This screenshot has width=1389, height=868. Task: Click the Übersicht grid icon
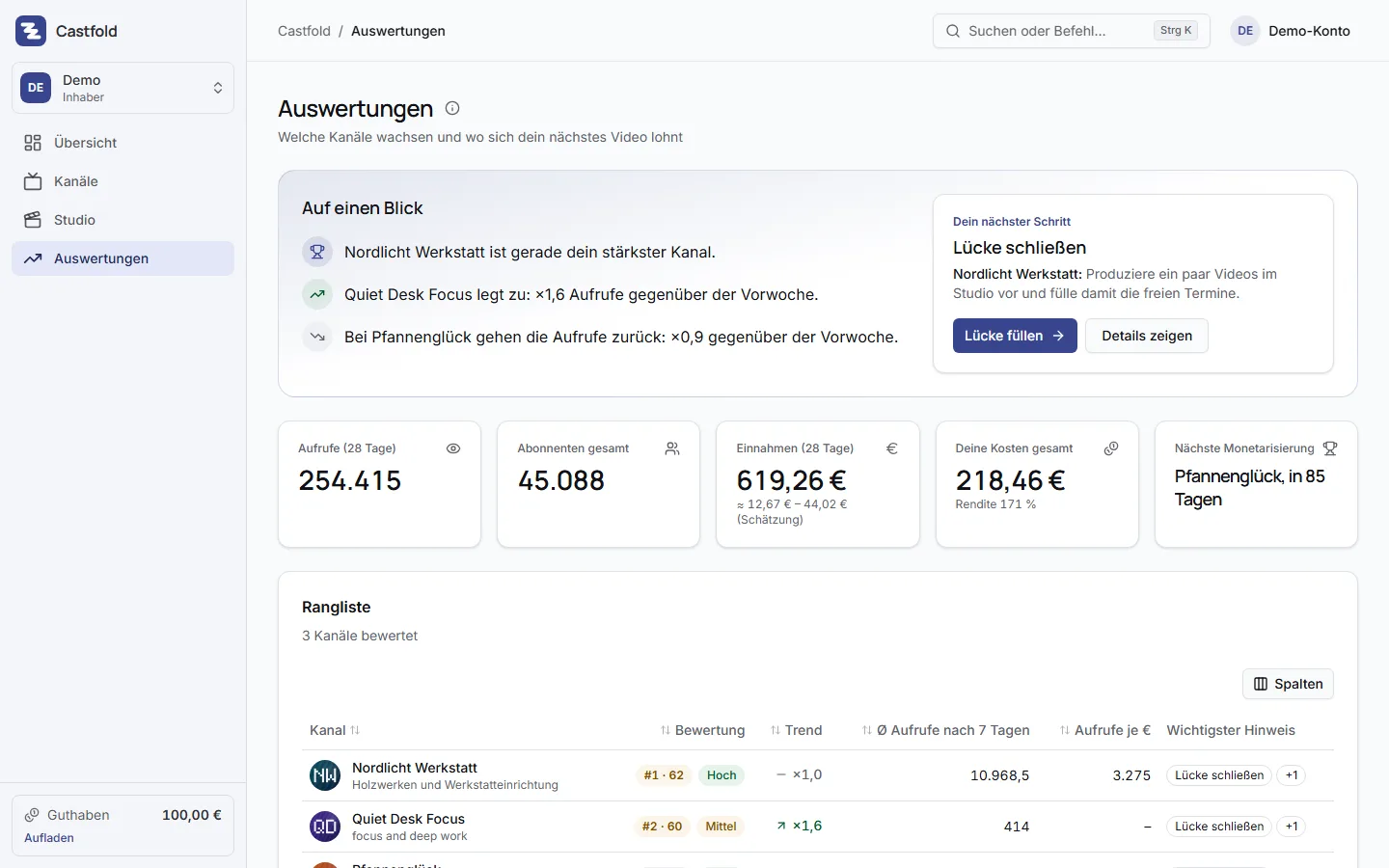(x=33, y=143)
